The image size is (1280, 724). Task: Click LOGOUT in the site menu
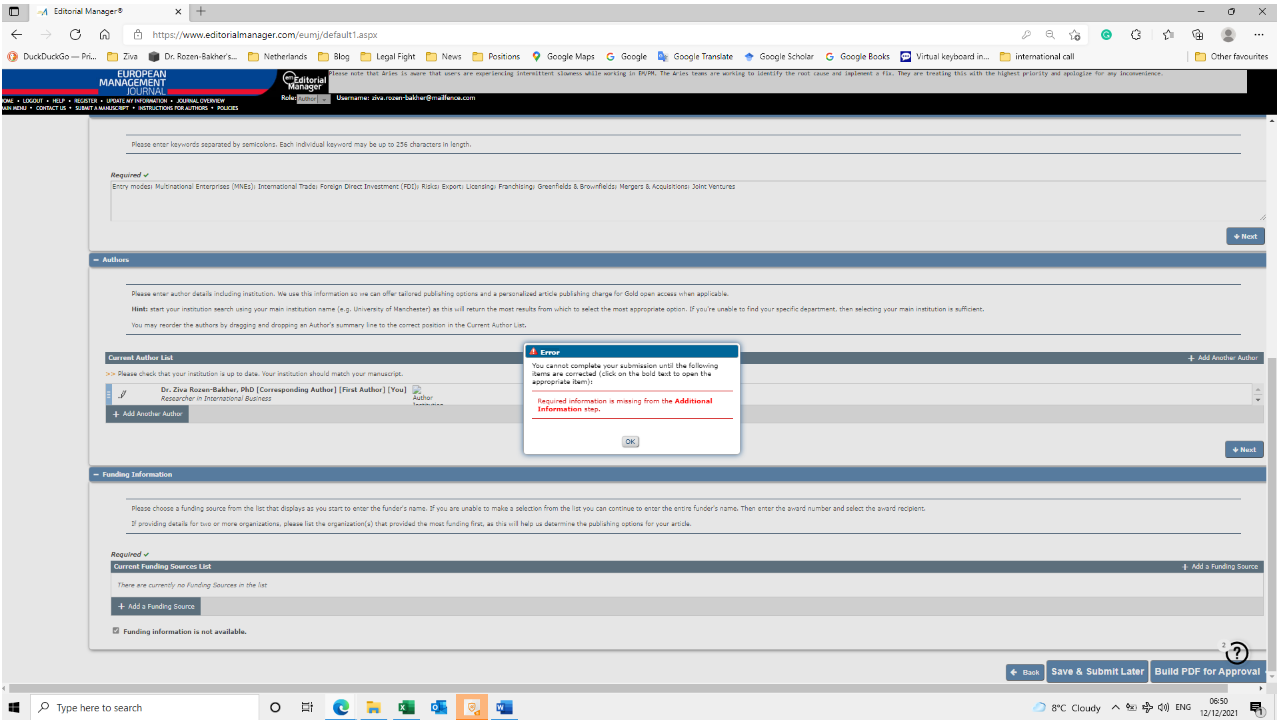33,101
